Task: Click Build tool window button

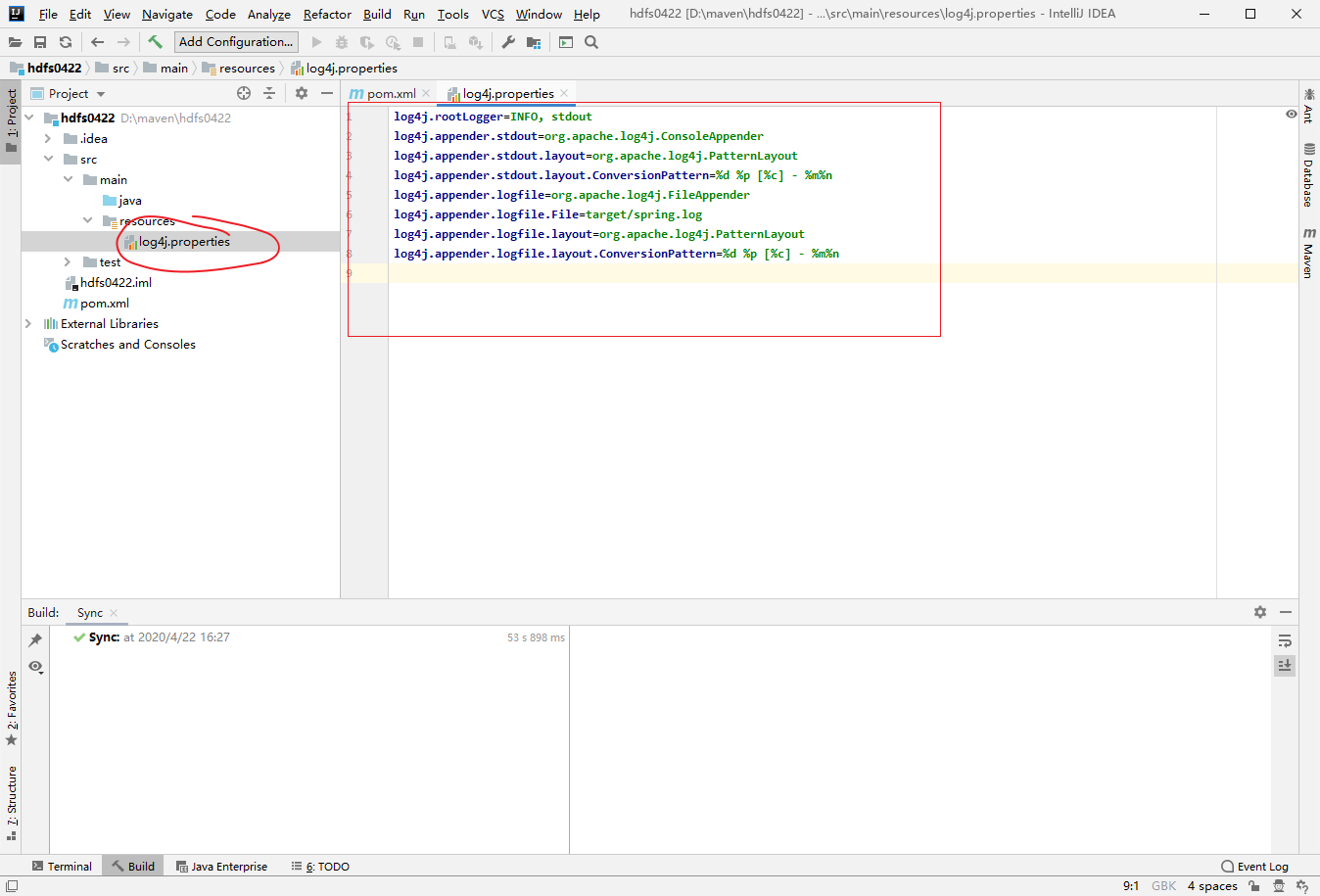Action: [133, 867]
